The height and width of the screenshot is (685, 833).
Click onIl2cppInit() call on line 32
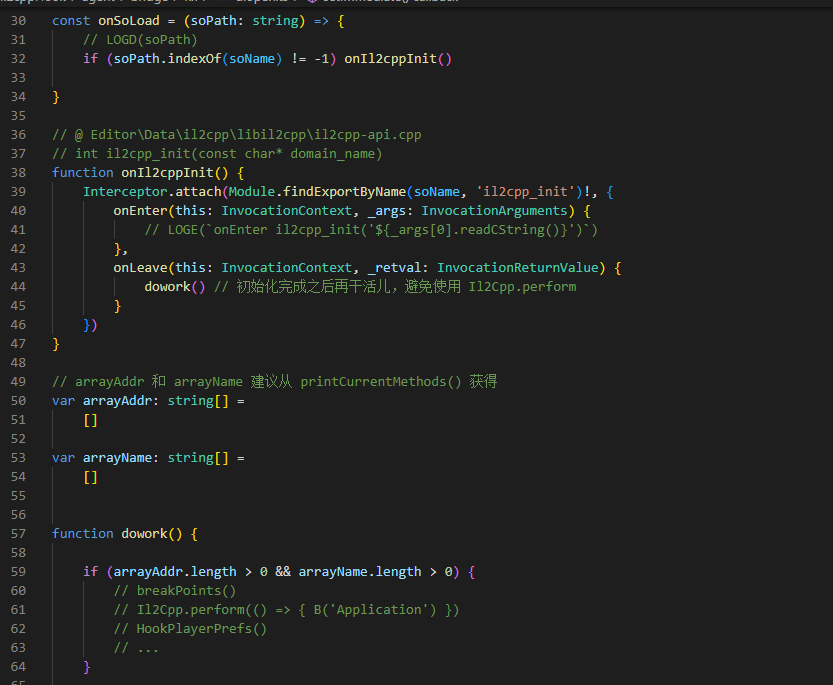(x=398, y=58)
